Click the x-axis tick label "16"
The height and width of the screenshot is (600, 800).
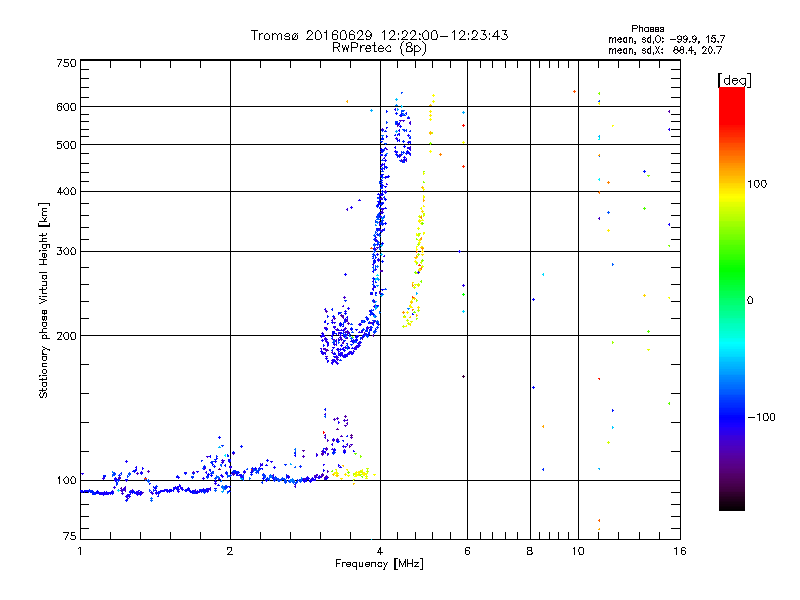tap(680, 551)
